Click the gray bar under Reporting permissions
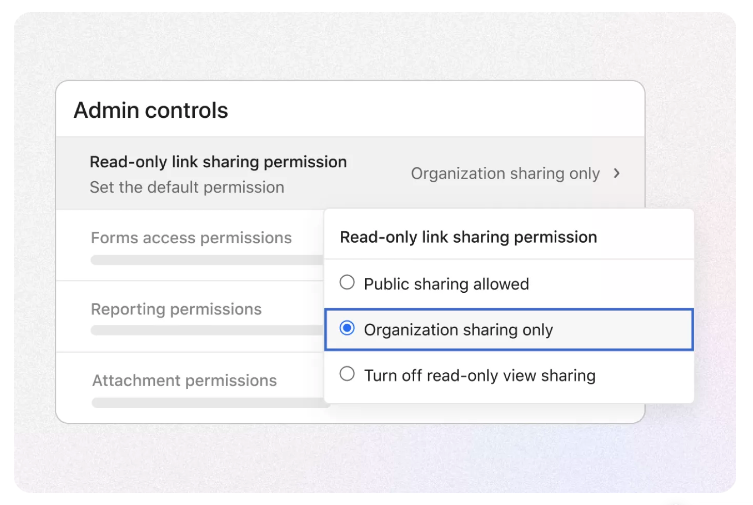 (205, 330)
